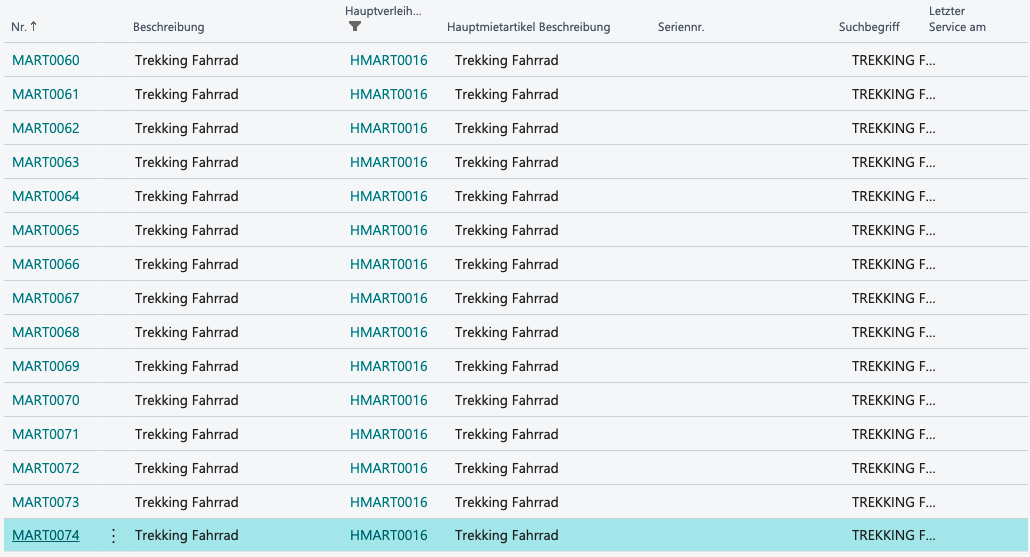1030x557 pixels.
Task: Click the Letzter Service am header
Action: click(x=957, y=19)
